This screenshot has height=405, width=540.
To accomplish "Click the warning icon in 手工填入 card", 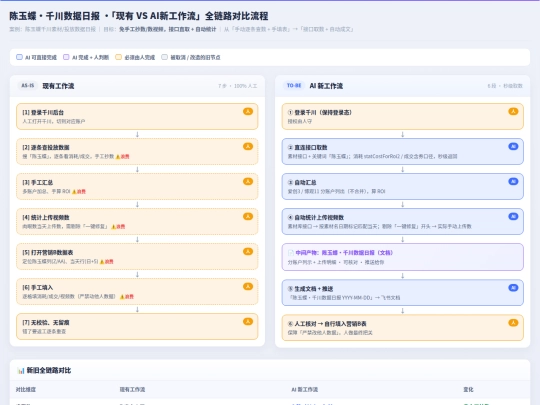I will tap(122, 297).
